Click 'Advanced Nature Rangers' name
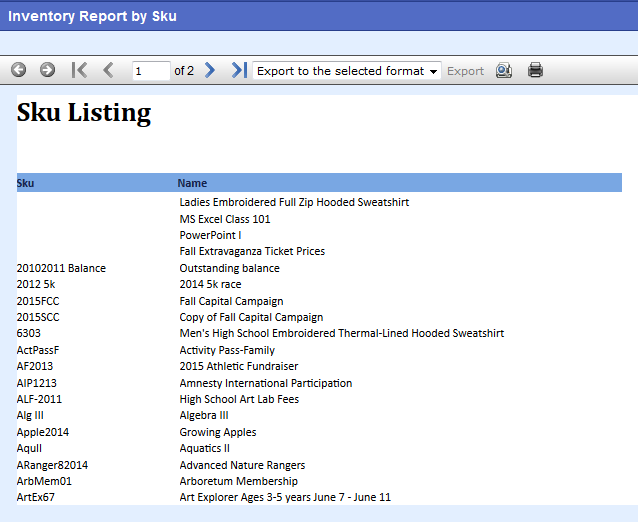Viewport: 638px width, 522px height. point(242,465)
